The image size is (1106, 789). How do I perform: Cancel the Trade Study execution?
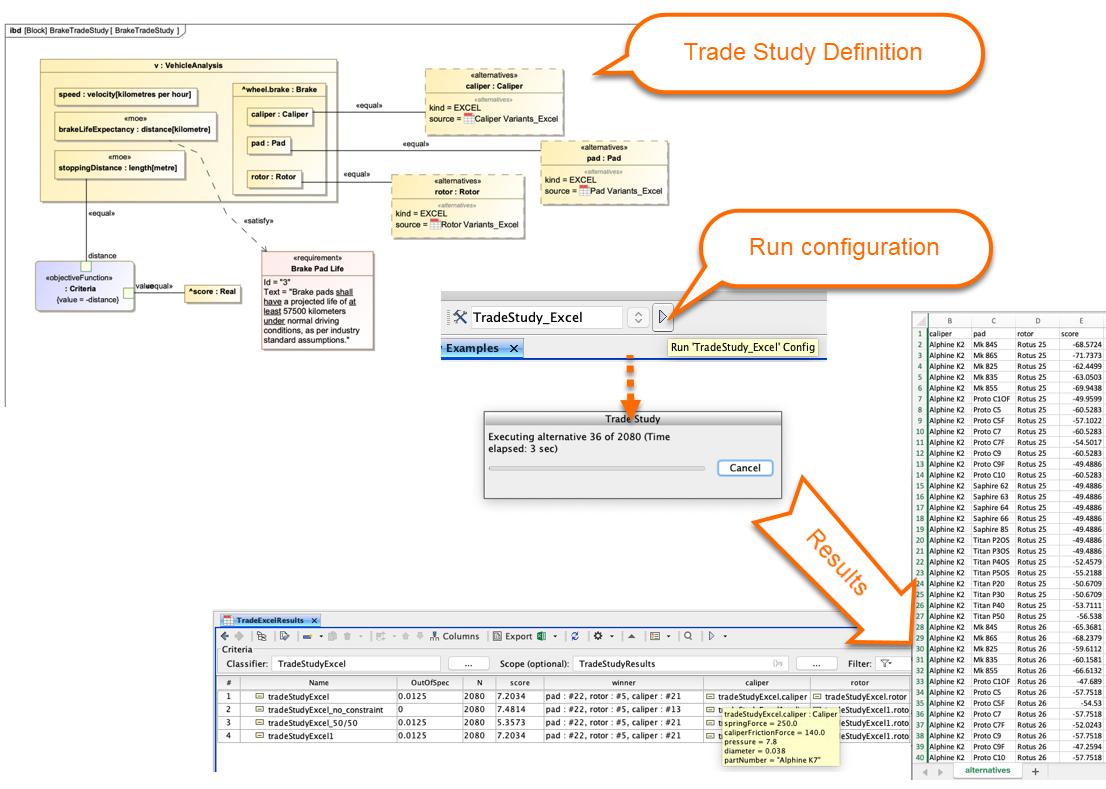pyautogui.click(x=744, y=468)
